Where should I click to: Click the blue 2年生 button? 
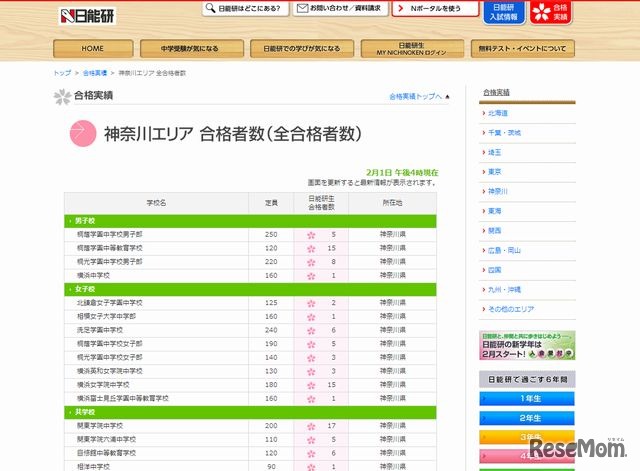pyautogui.click(x=527, y=418)
